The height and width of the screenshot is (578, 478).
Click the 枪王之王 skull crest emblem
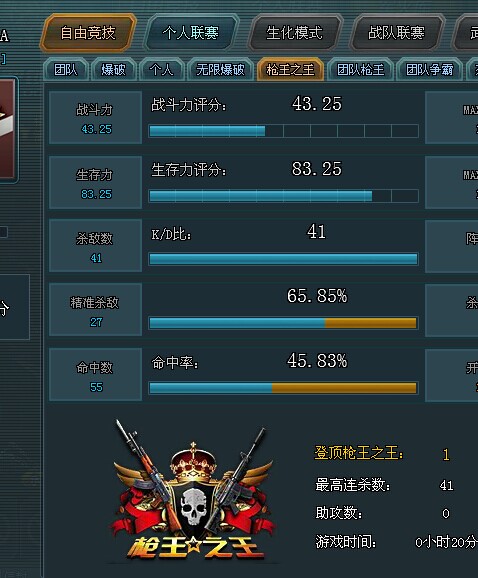tap(194, 490)
